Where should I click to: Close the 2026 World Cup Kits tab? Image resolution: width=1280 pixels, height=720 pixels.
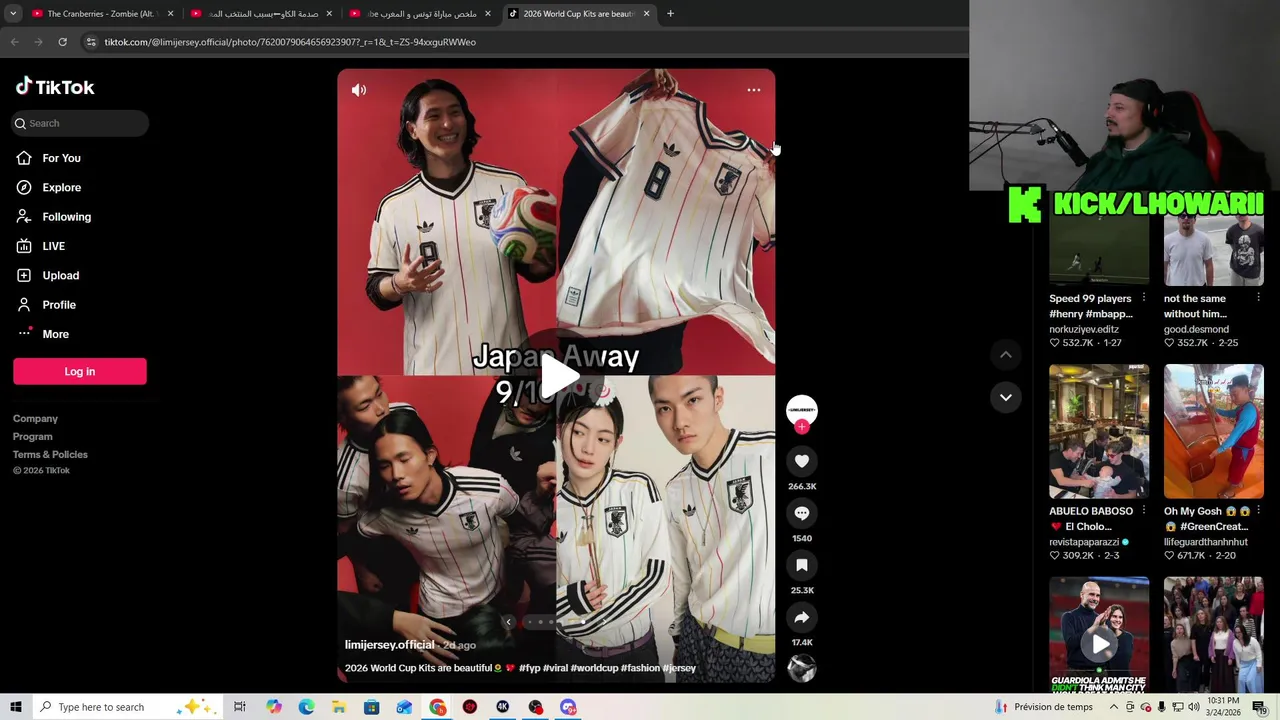click(x=646, y=14)
